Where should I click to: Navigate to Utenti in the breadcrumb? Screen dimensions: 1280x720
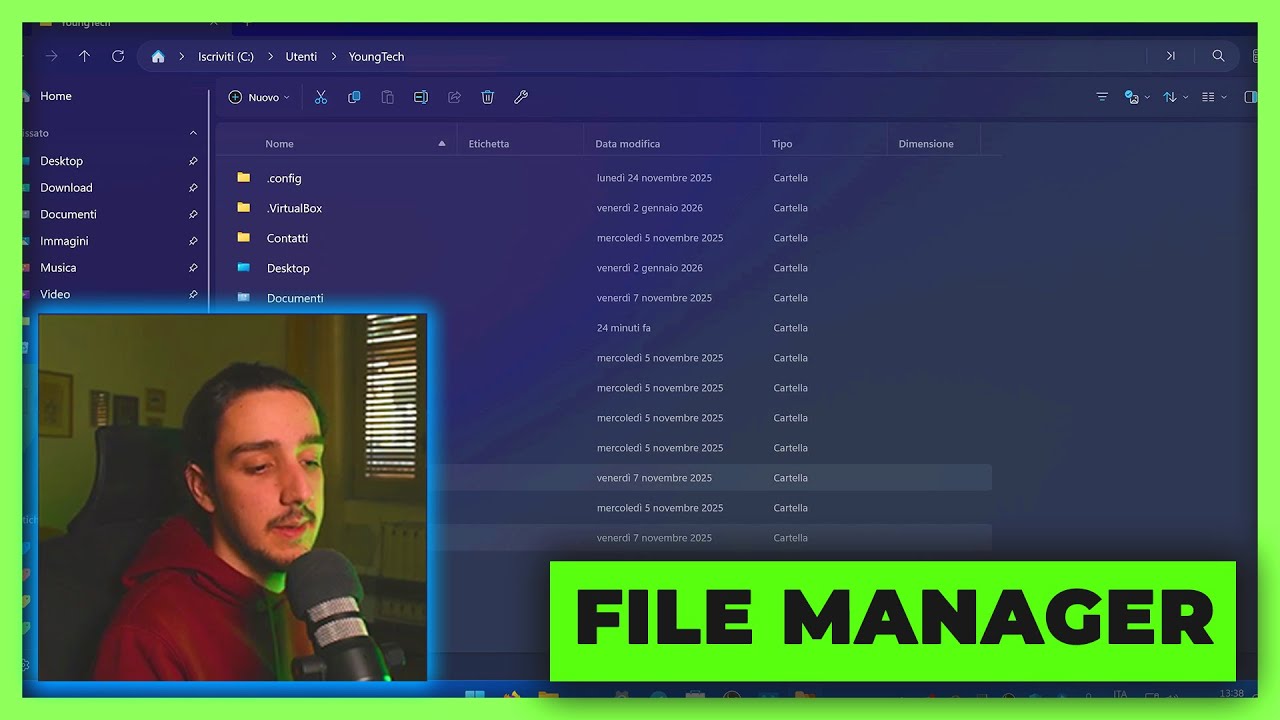(301, 57)
